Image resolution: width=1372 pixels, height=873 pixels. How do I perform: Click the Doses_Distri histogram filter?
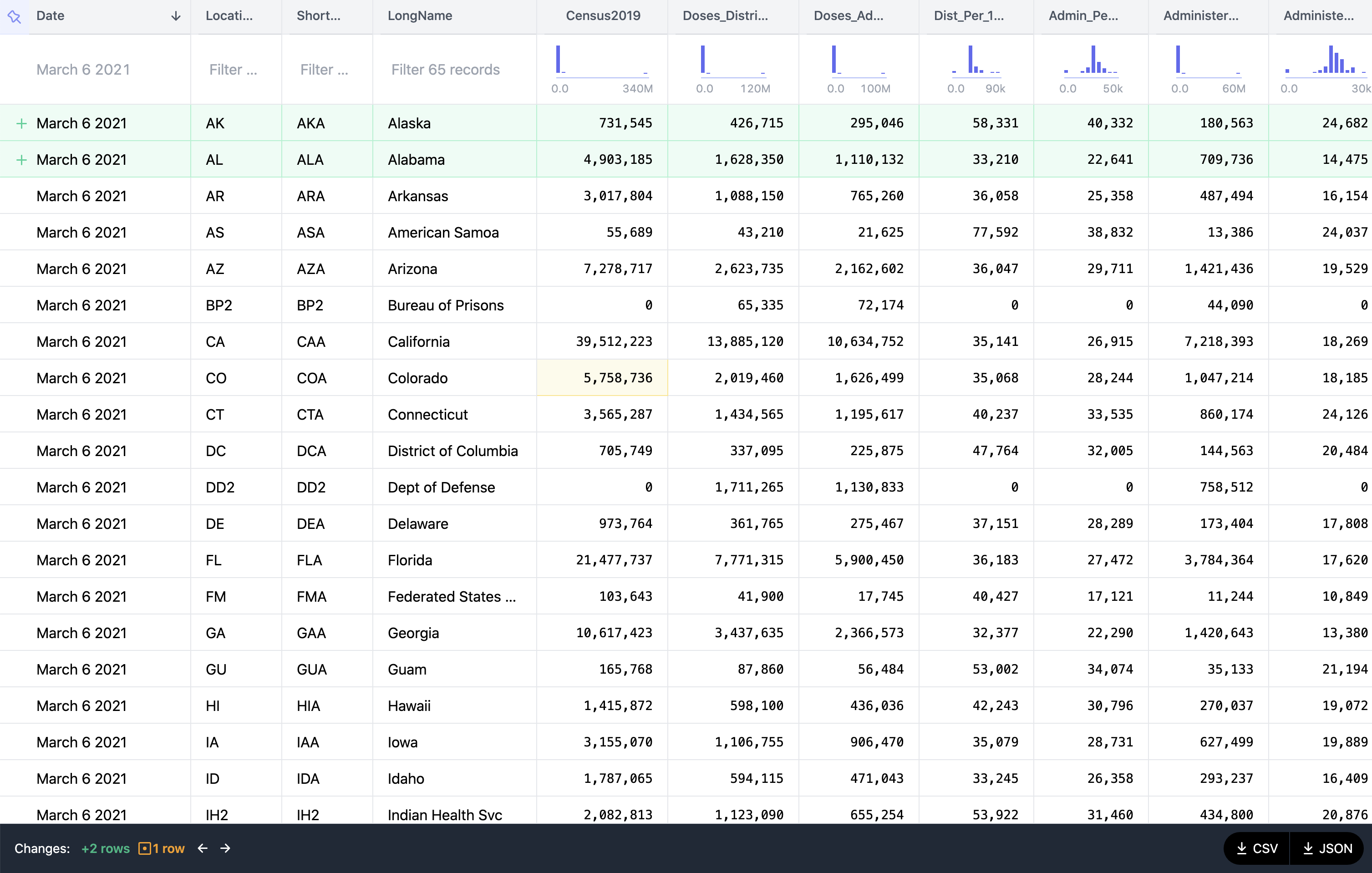pyautogui.click(x=733, y=61)
